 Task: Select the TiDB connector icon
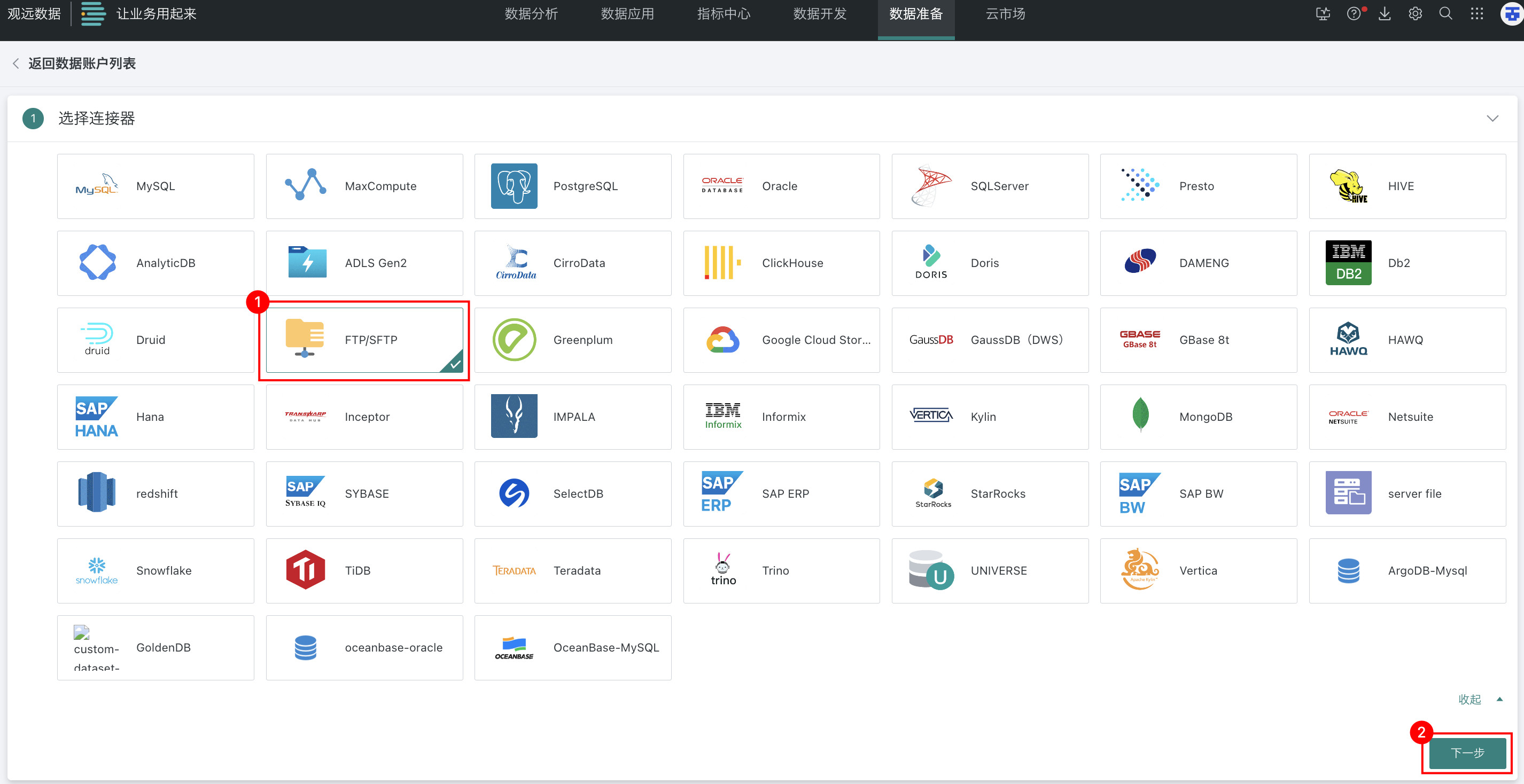305,570
